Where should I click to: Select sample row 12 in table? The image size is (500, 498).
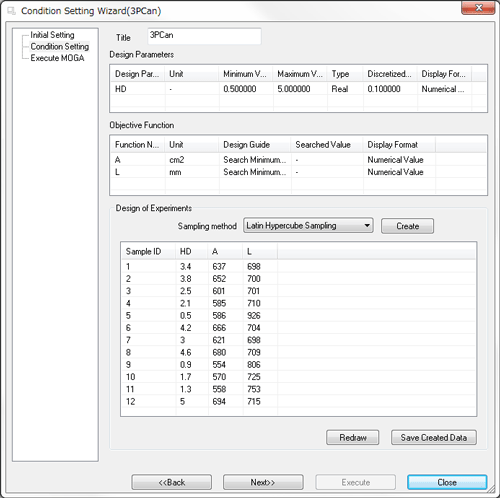pyautogui.click(x=298, y=401)
